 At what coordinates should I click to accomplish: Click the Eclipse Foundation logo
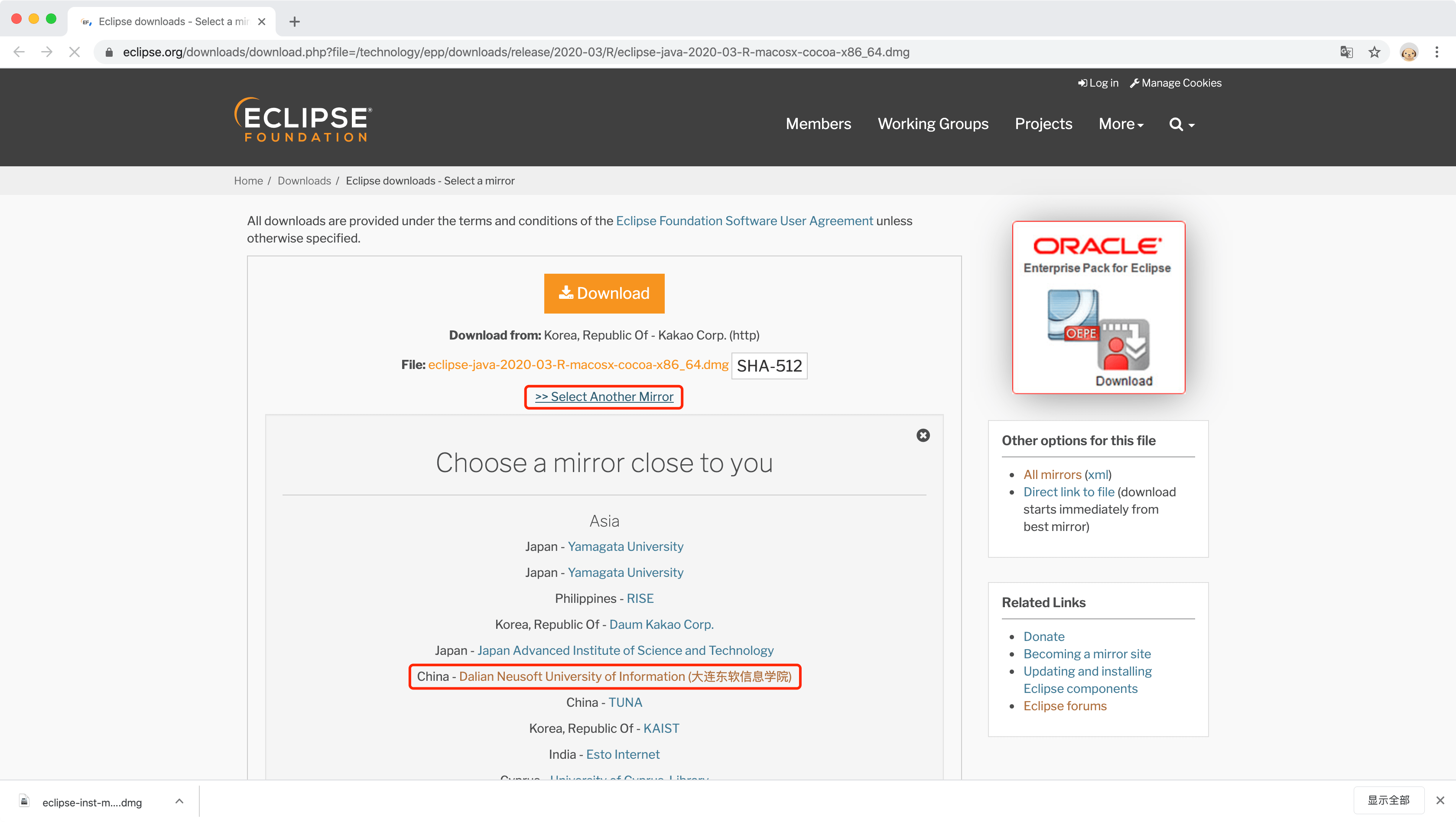[303, 119]
